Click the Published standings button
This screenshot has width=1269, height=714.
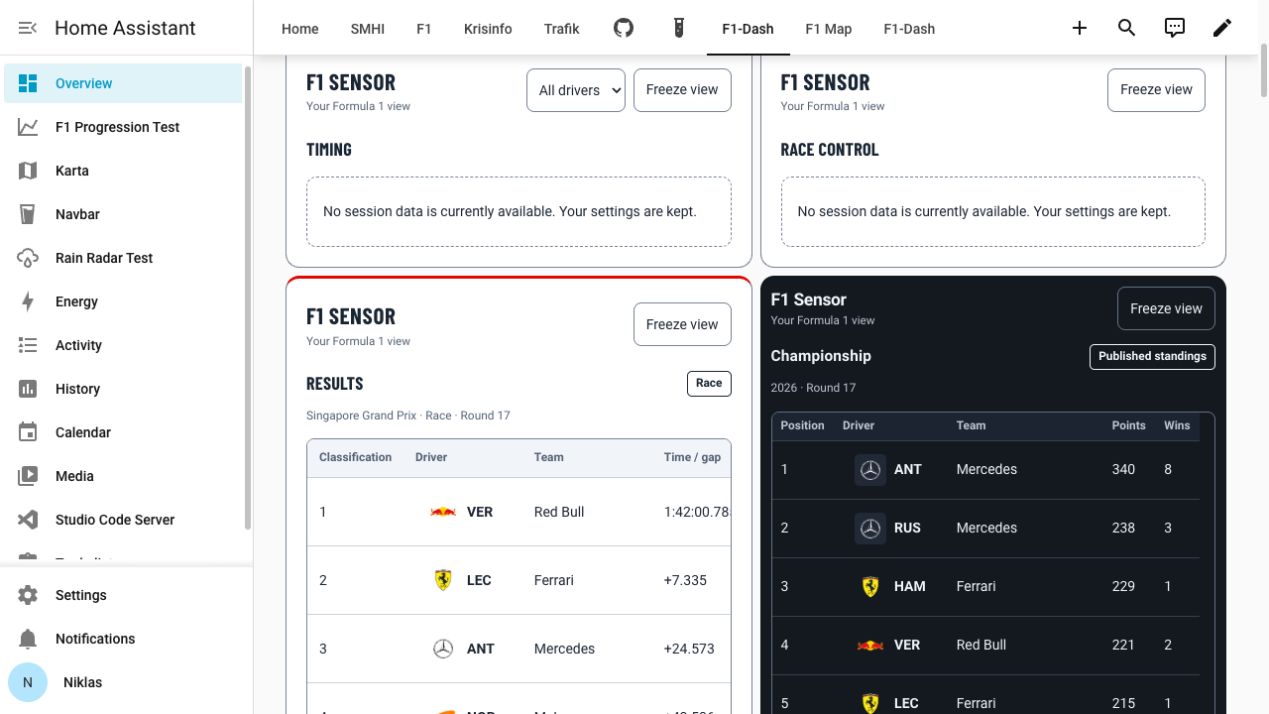[x=1152, y=356]
